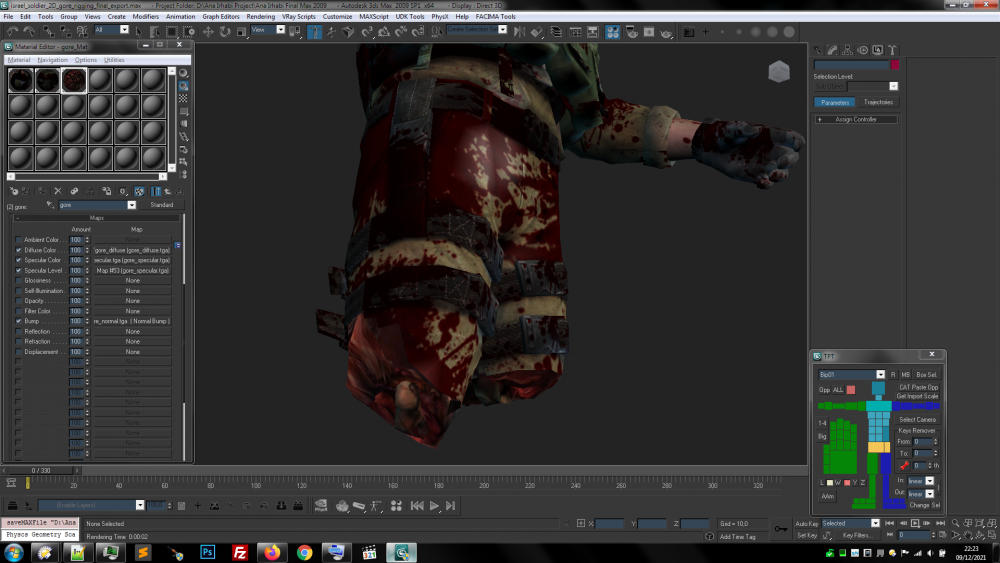Expand the Bip01 dropdown in TPT panel
The image size is (1000, 563).
point(880,374)
